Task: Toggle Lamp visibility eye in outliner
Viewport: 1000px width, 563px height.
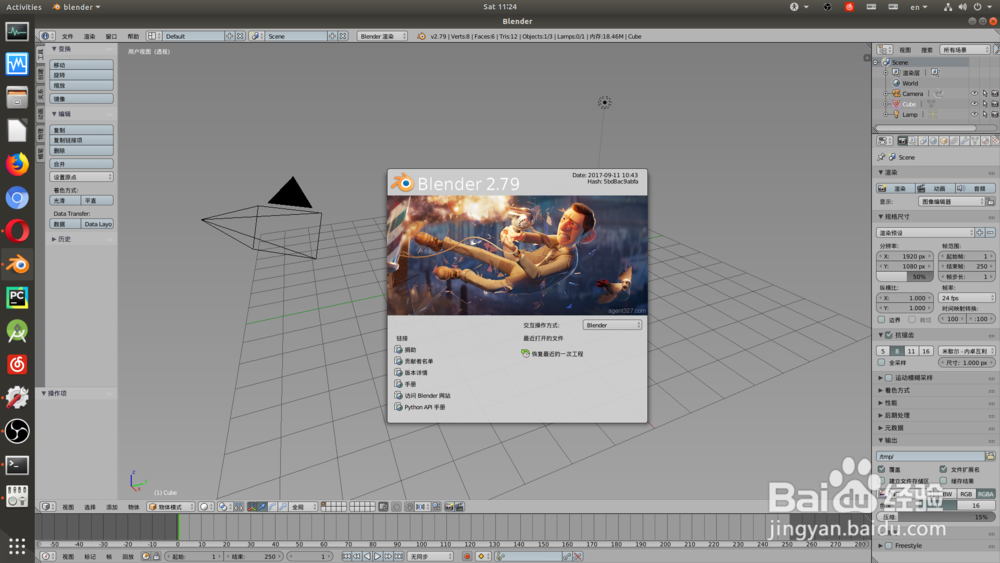Action: (x=974, y=115)
